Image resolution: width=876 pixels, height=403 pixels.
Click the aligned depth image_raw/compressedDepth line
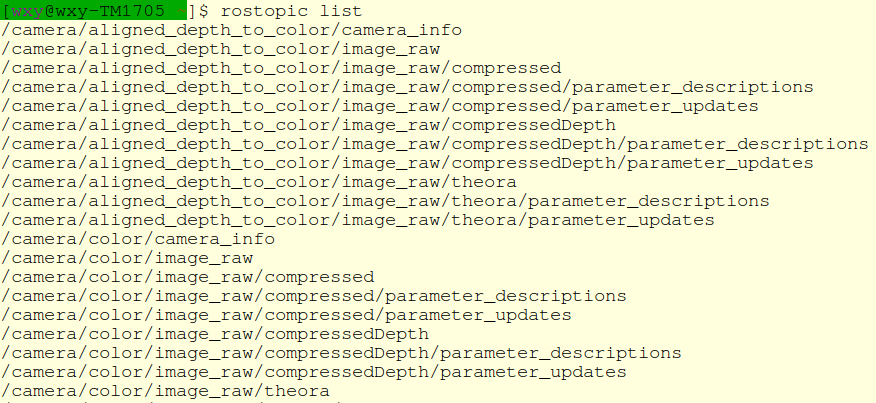[309, 125]
